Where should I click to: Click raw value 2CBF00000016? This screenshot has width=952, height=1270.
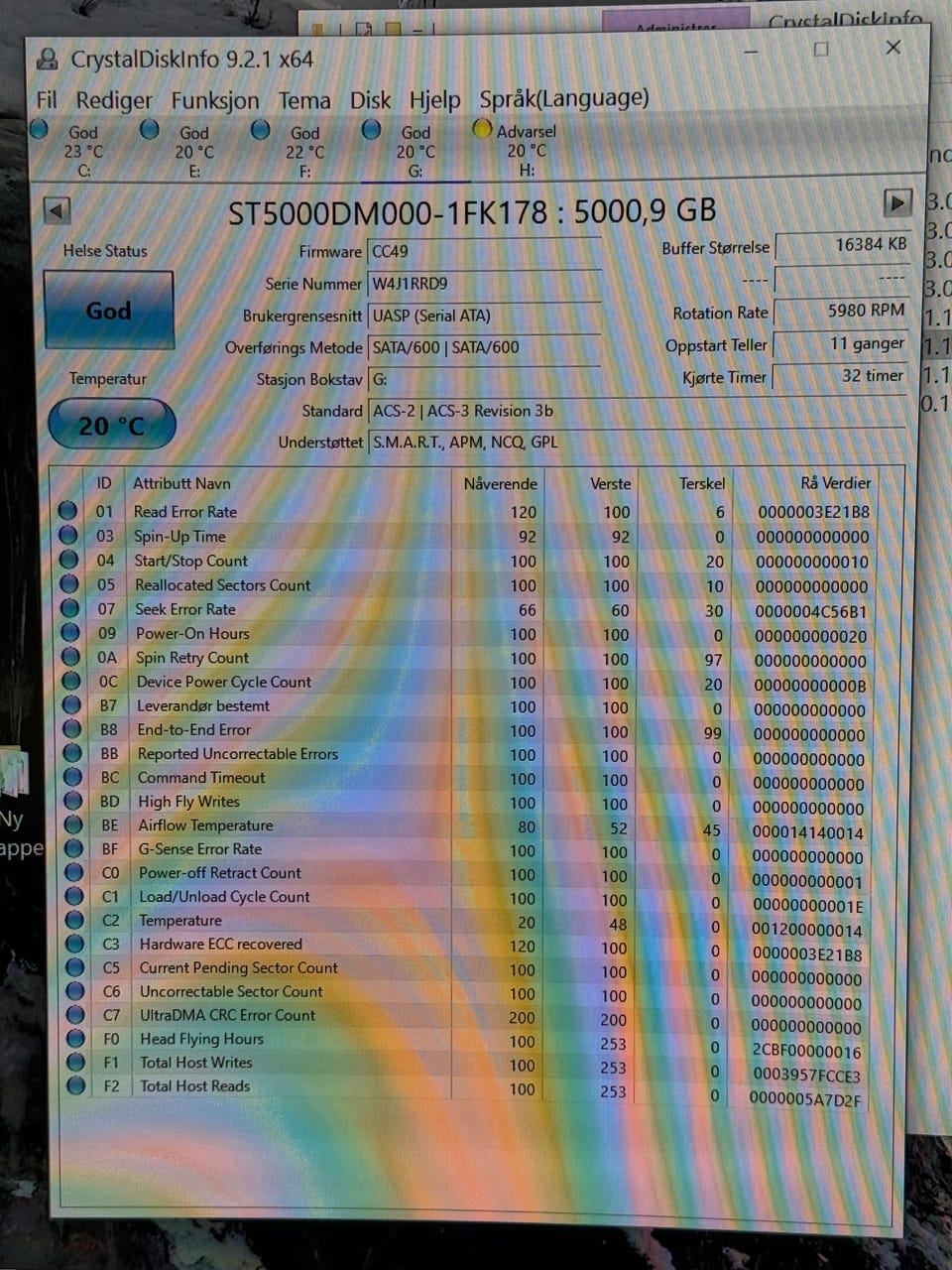coord(806,1052)
